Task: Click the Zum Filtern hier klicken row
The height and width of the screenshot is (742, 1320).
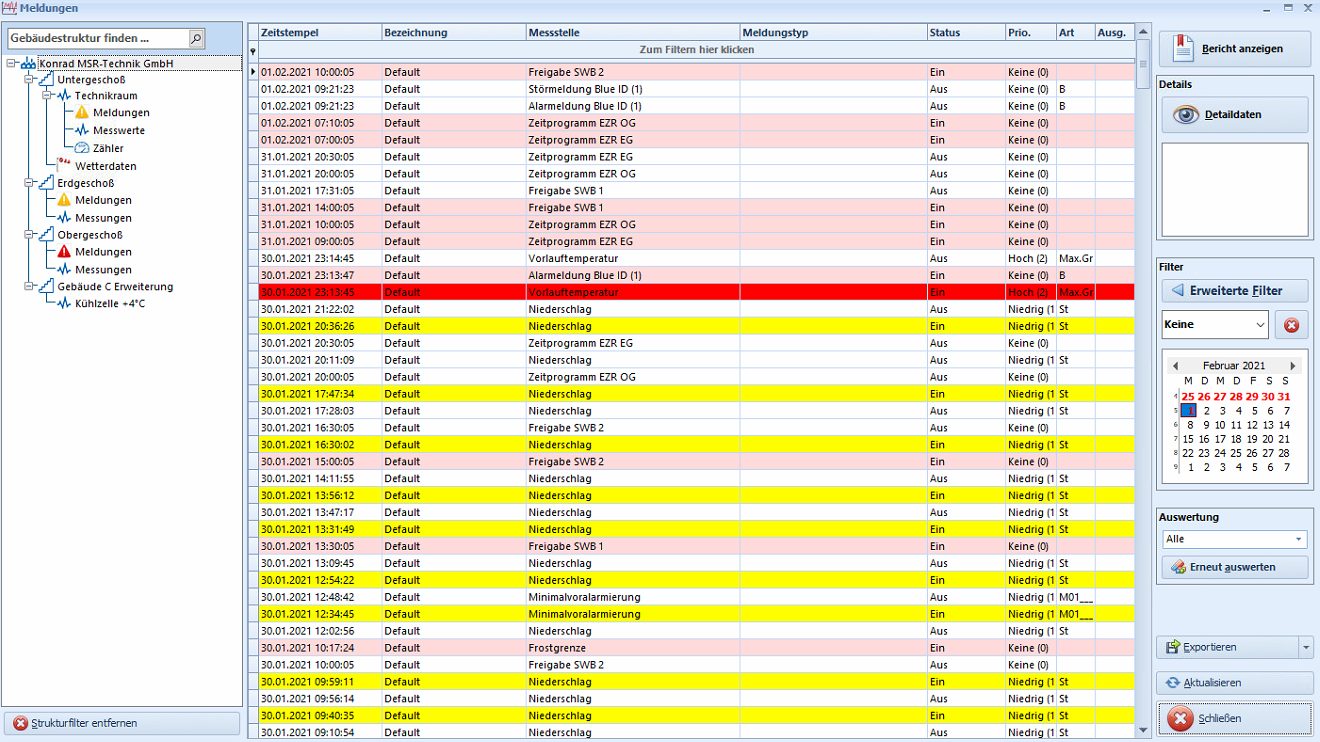Action: [x=696, y=49]
